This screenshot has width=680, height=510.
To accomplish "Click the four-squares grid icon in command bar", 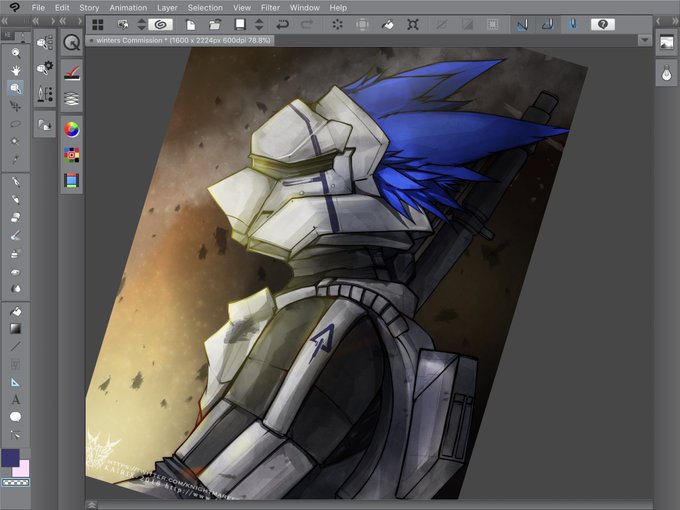I will (x=98, y=25).
